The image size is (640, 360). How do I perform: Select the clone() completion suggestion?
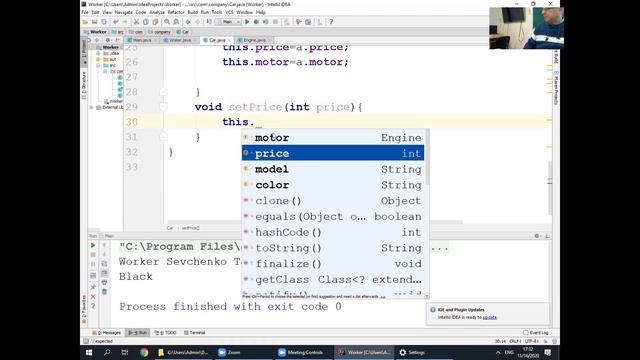(x=333, y=200)
